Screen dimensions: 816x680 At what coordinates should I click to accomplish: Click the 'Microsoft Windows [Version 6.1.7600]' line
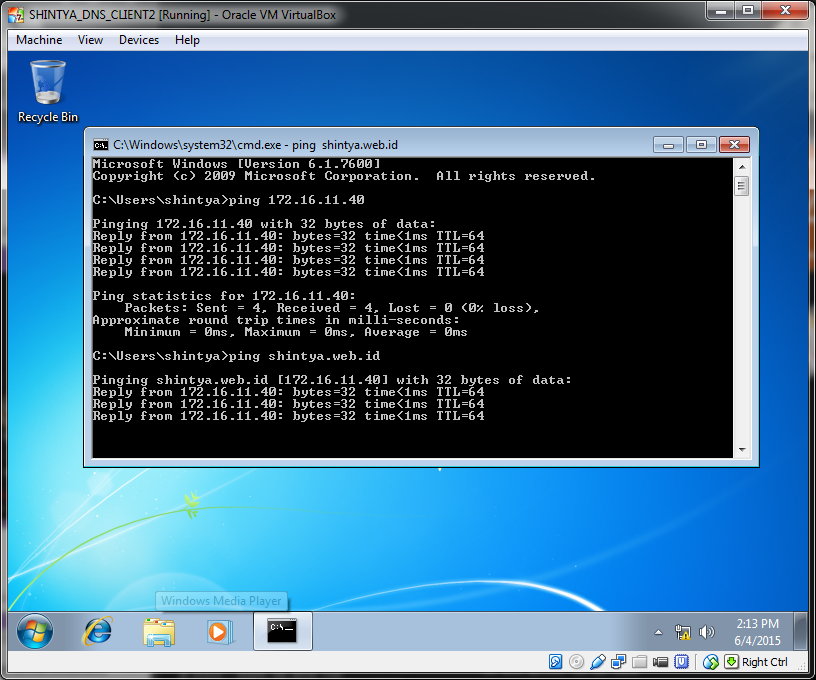(236, 164)
